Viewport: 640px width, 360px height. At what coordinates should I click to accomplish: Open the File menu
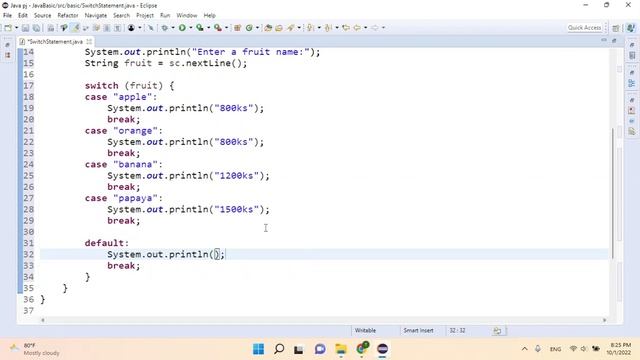click(x=7, y=16)
